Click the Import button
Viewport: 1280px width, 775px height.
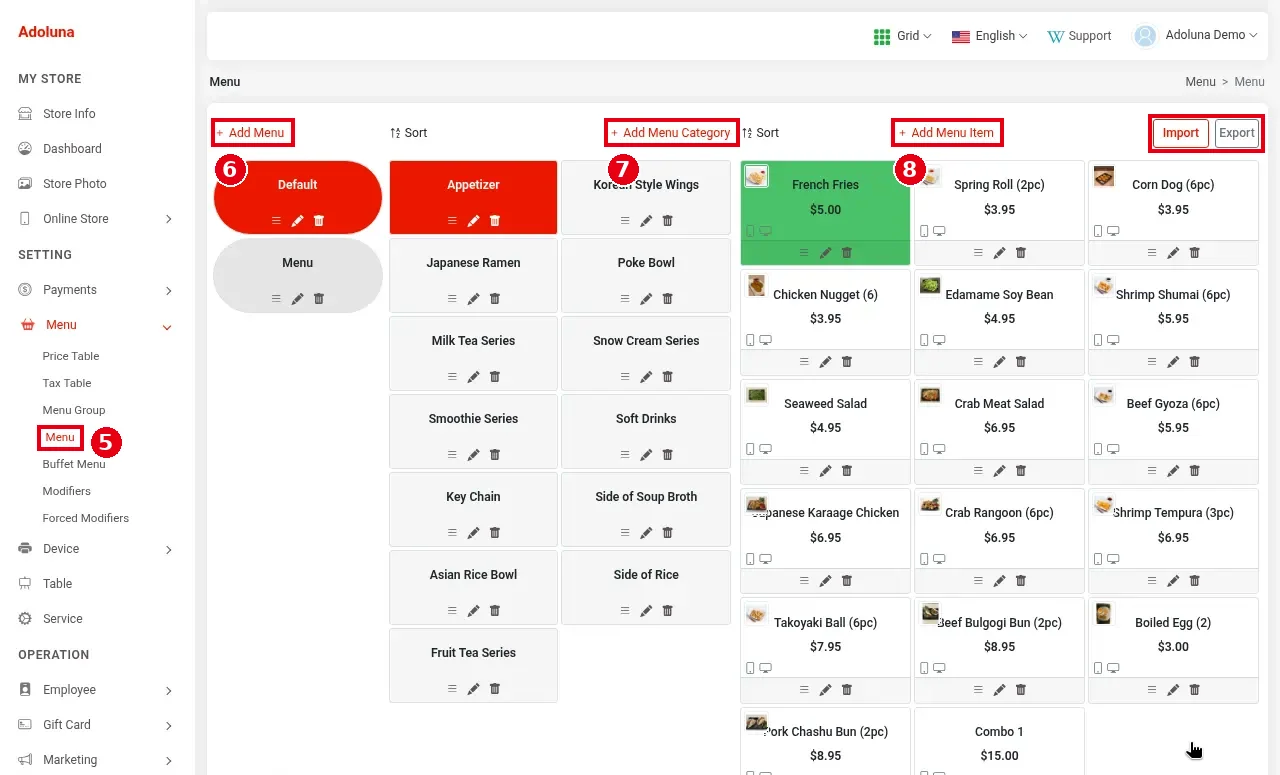(x=1181, y=133)
